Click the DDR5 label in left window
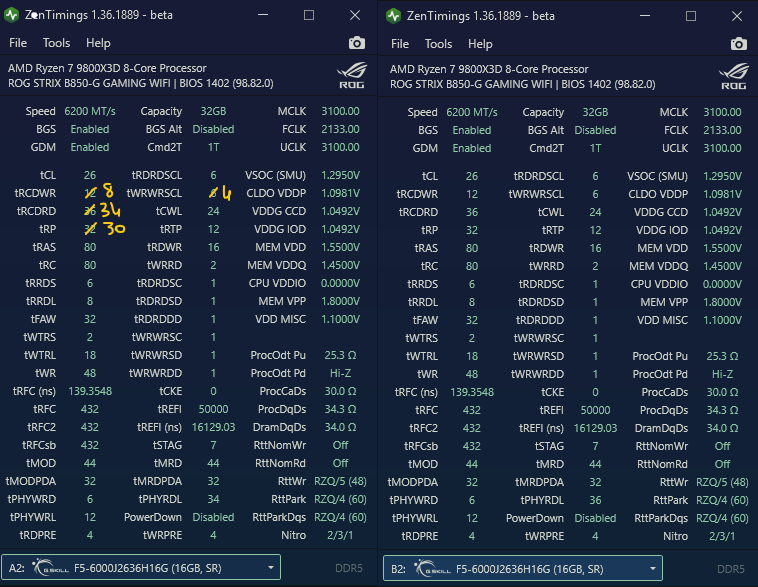The image size is (758, 587). coord(349,568)
